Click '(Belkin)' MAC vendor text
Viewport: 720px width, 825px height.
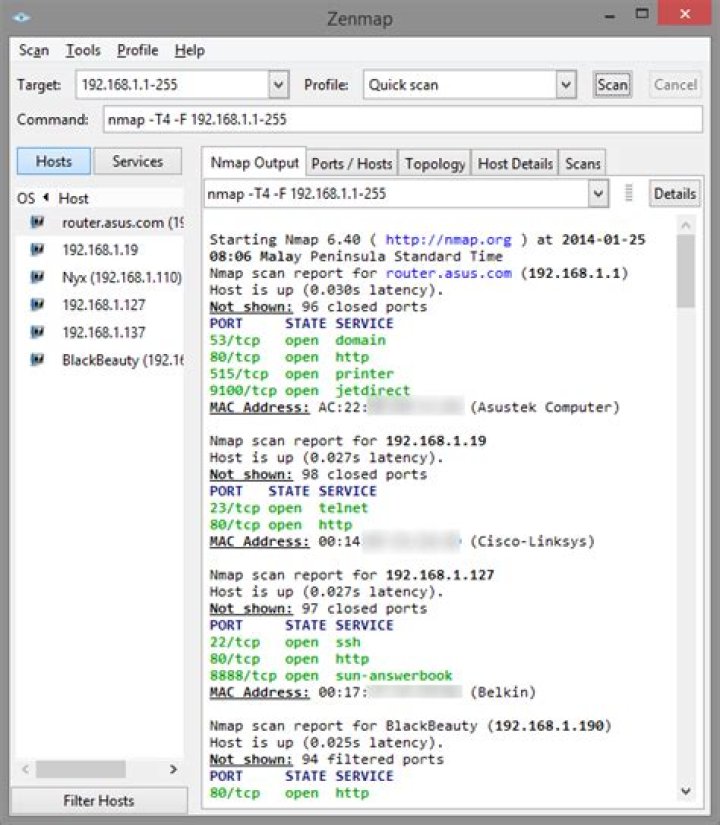click(503, 692)
